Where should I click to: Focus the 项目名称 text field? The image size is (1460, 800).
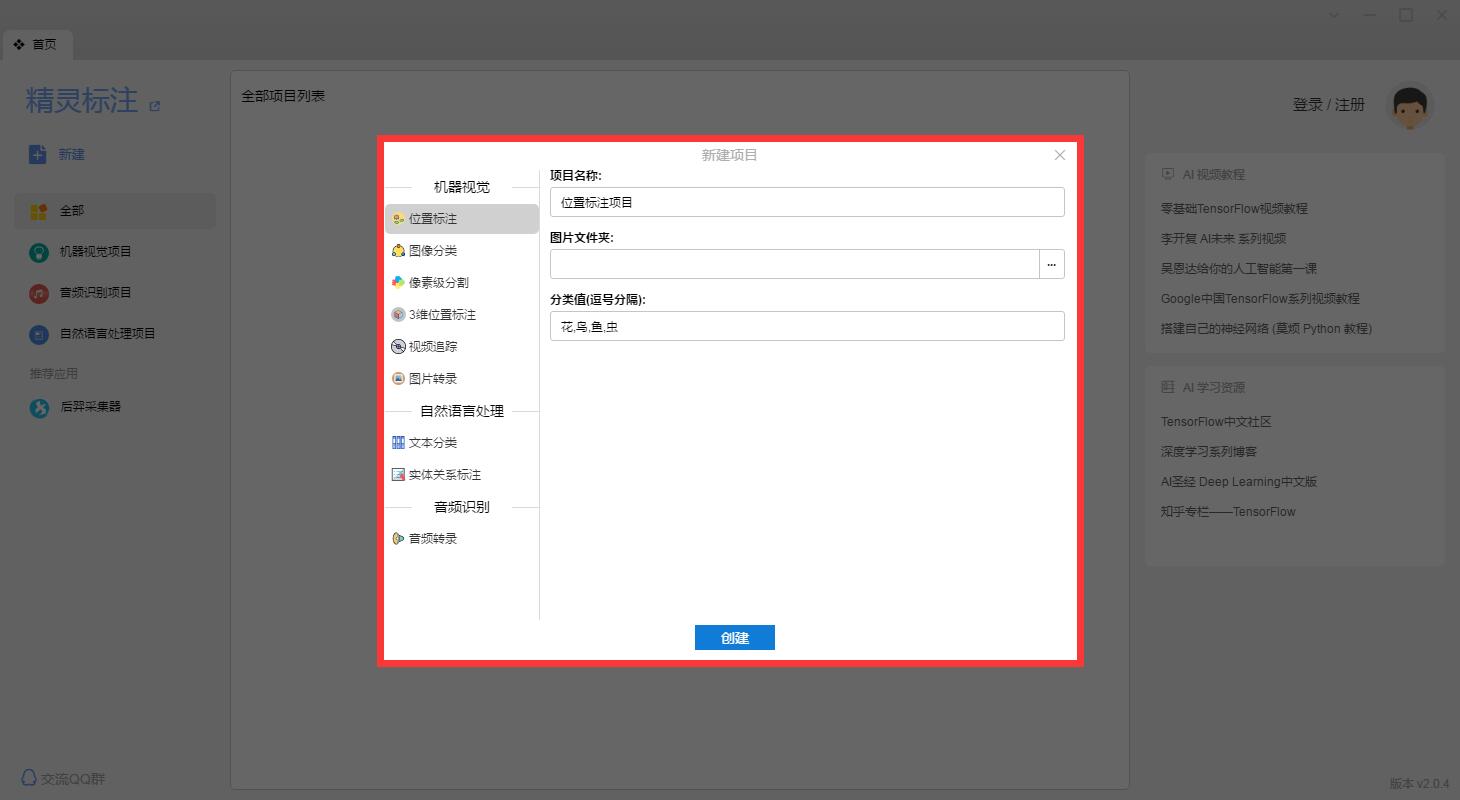pyautogui.click(x=806, y=202)
